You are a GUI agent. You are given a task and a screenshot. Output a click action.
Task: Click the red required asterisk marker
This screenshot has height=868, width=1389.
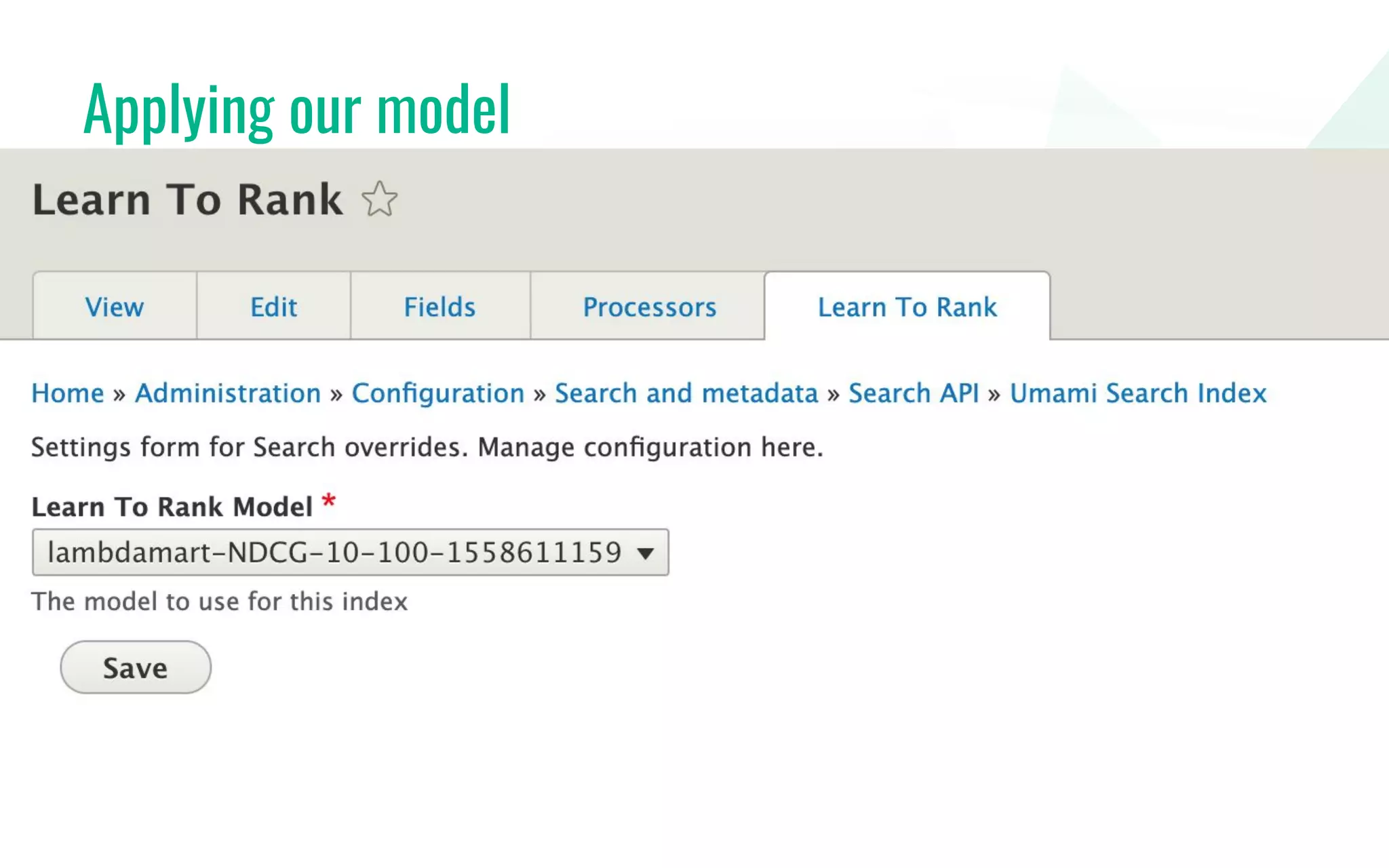329,502
